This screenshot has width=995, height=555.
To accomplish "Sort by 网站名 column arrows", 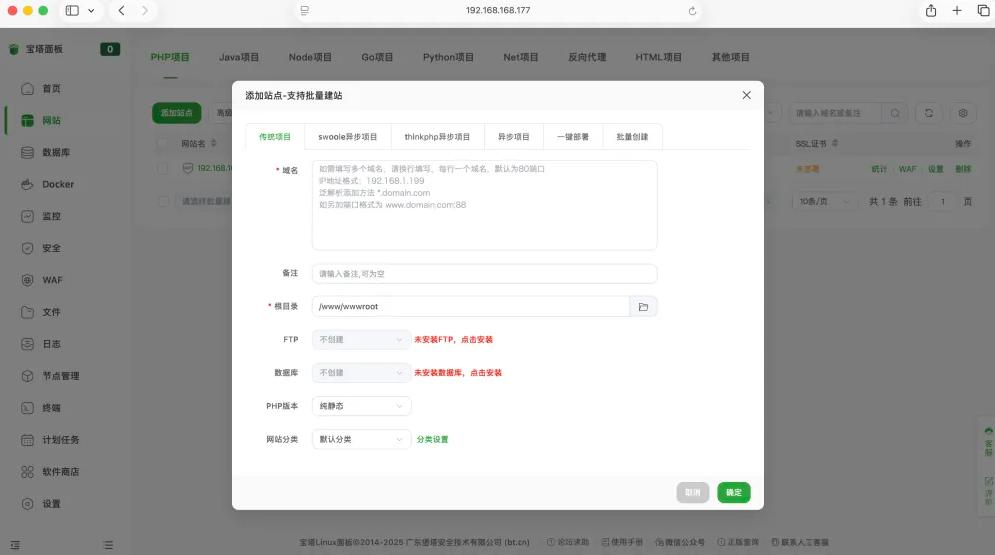I will click(x=214, y=143).
